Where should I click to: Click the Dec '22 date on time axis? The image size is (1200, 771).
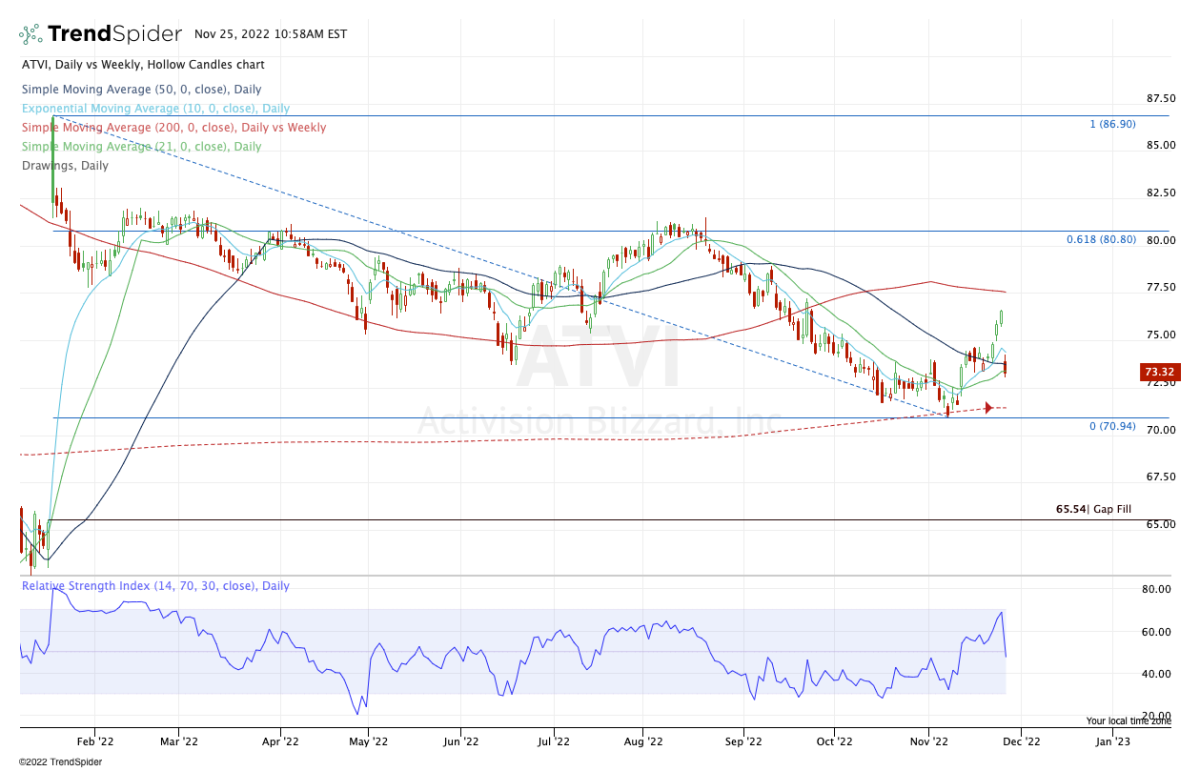pyautogui.click(x=1020, y=741)
